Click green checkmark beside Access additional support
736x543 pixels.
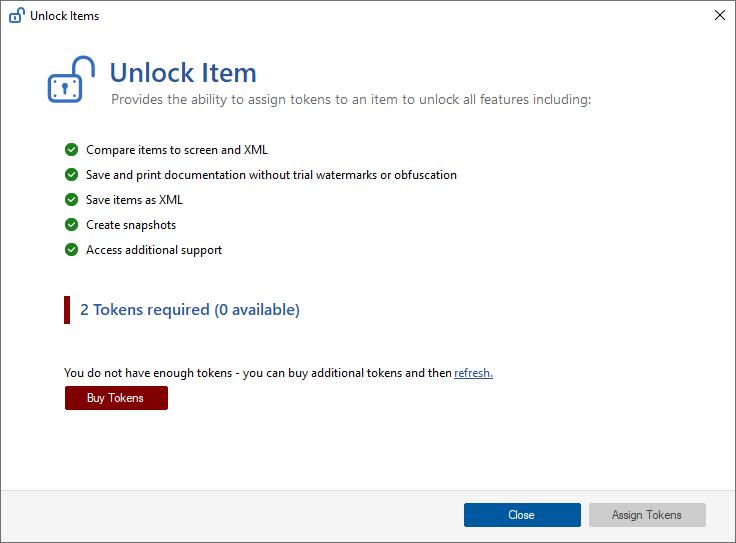click(71, 250)
